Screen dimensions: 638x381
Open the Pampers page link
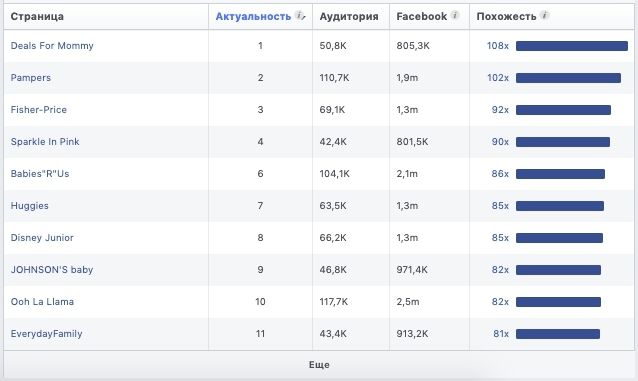pos(31,78)
